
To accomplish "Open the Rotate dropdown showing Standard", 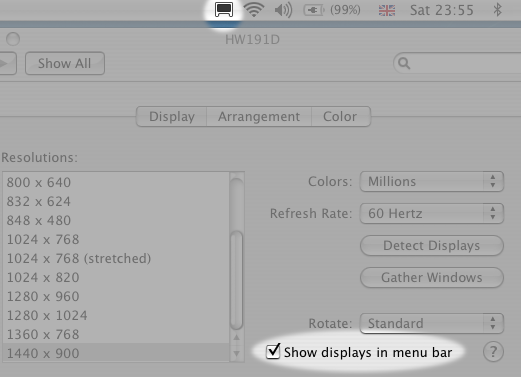I will point(432,323).
